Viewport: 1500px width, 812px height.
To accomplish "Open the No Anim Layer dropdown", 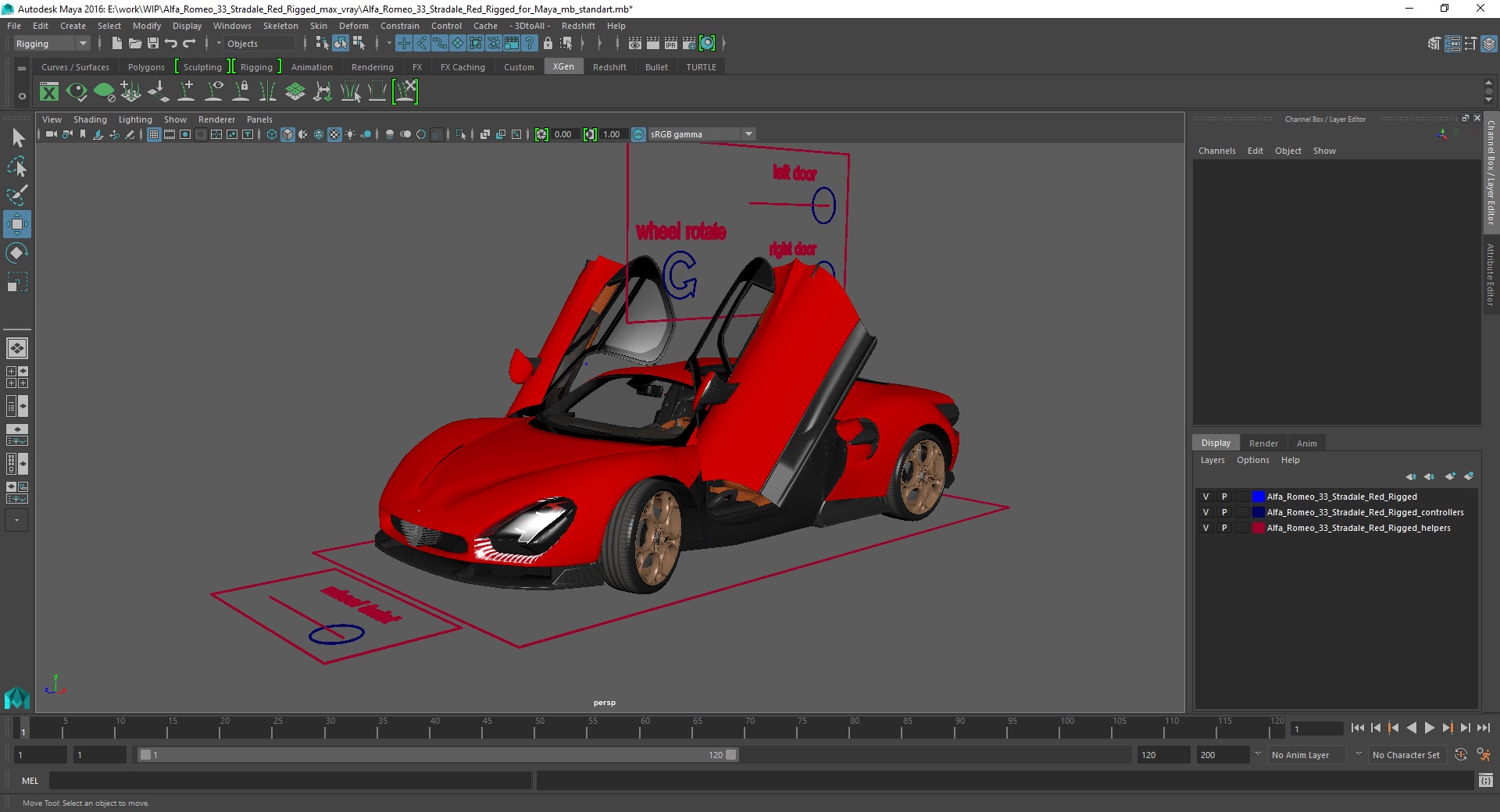I will click(1307, 755).
